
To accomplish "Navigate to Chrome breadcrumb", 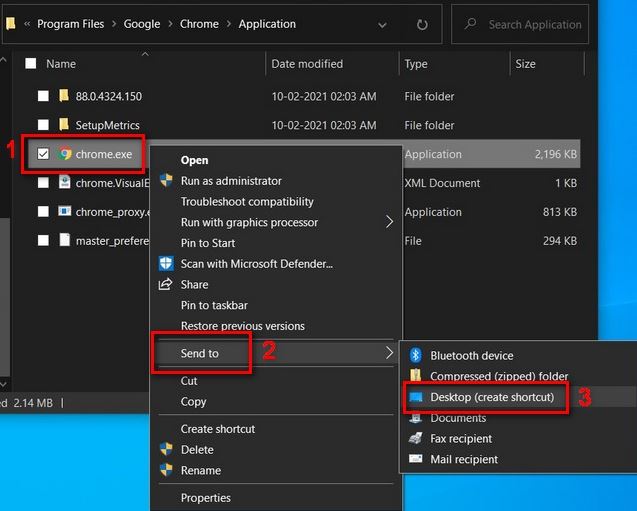I will click(199, 24).
